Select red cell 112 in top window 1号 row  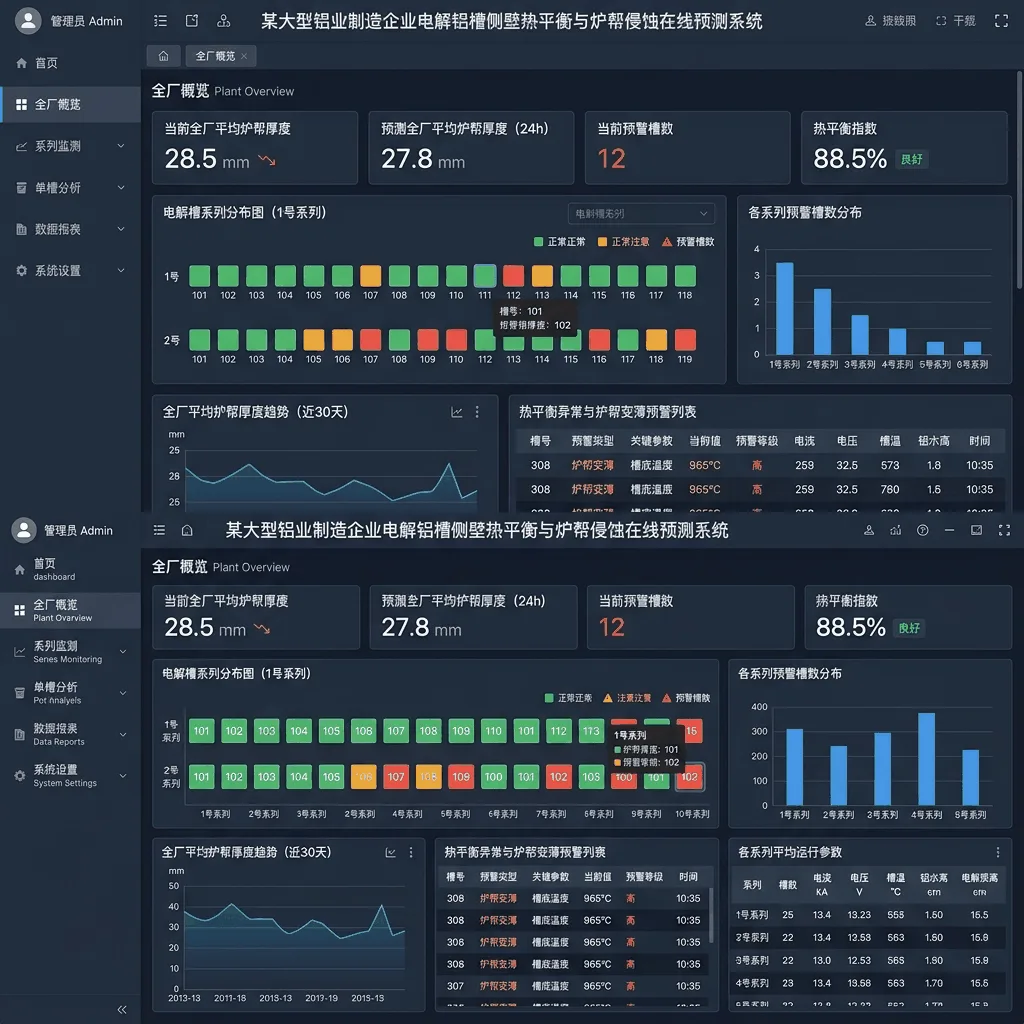coord(513,276)
